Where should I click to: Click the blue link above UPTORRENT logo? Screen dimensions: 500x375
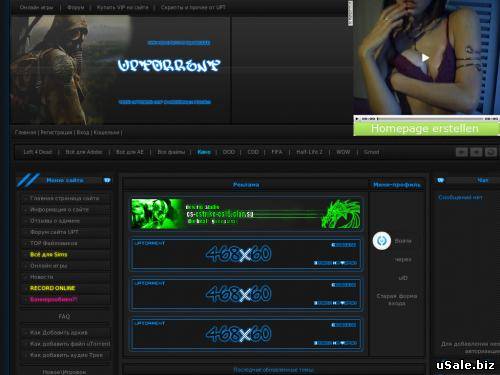point(179,43)
